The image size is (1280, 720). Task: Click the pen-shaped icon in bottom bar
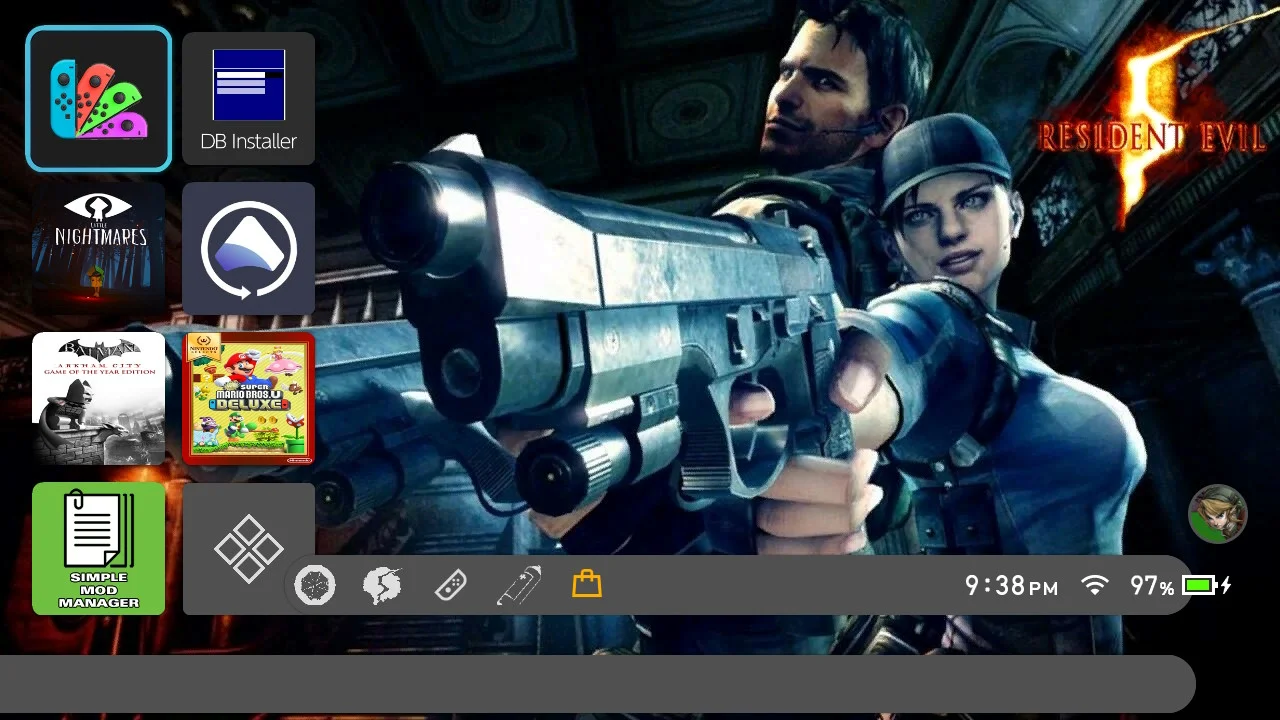click(x=519, y=585)
